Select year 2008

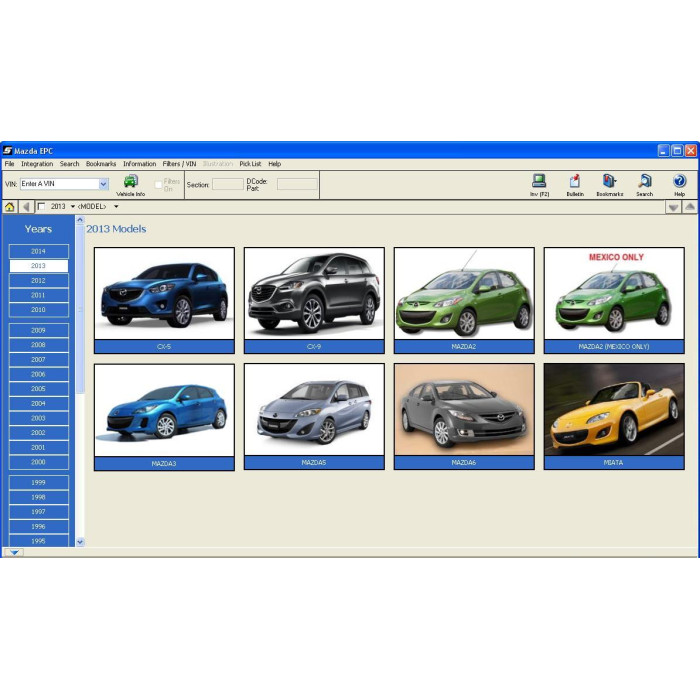[38, 345]
